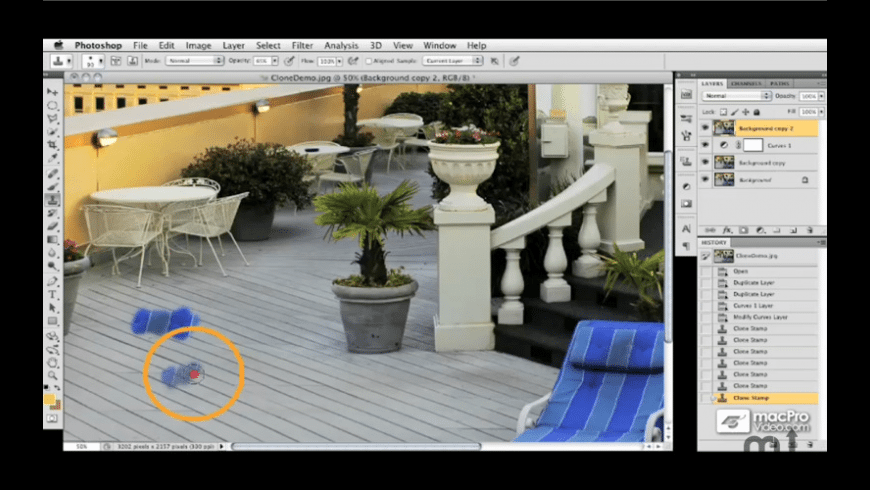Toggle lock image pixels
Image resolution: width=870 pixels, height=490 pixels.
pyautogui.click(x=735, y=112)
